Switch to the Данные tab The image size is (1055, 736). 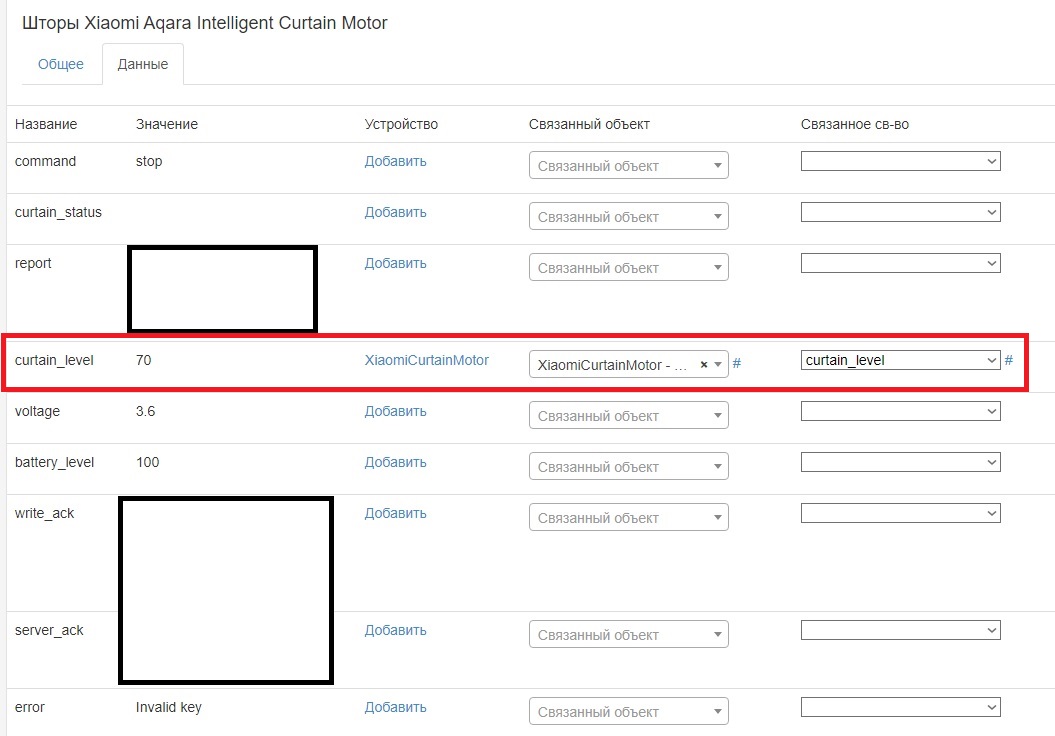tap(142, 64)
